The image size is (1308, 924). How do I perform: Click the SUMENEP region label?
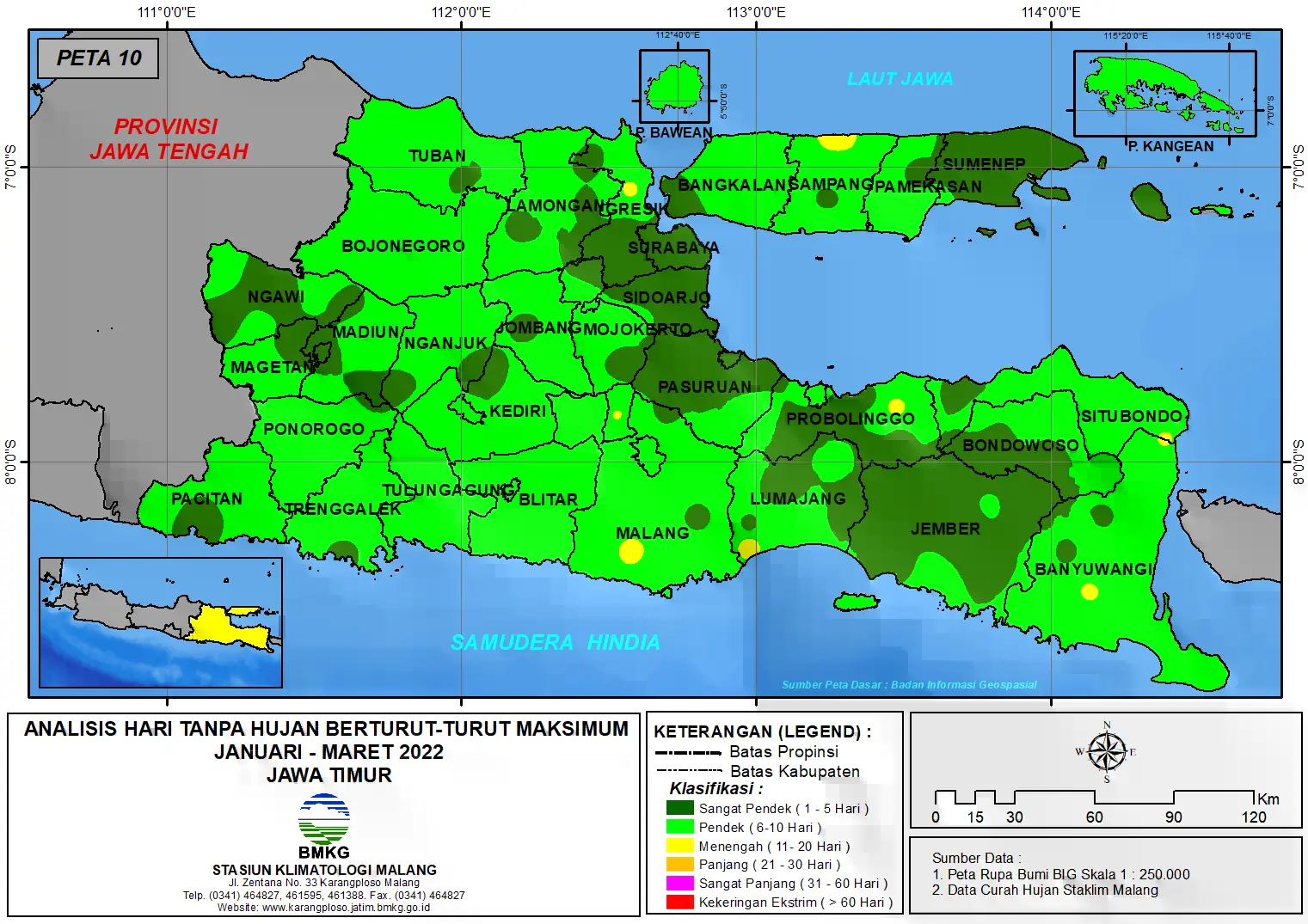(985, 164)
